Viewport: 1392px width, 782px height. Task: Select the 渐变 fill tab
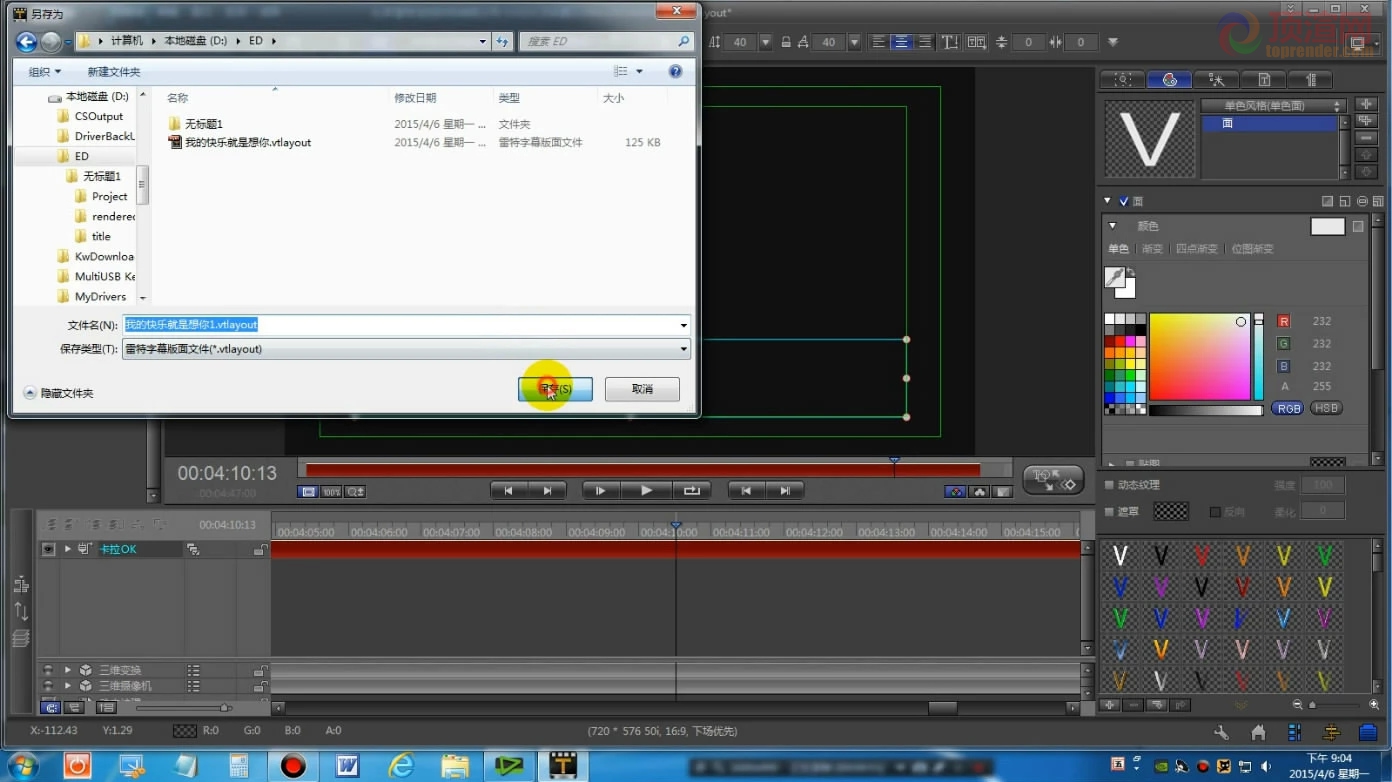point(1153,249)
